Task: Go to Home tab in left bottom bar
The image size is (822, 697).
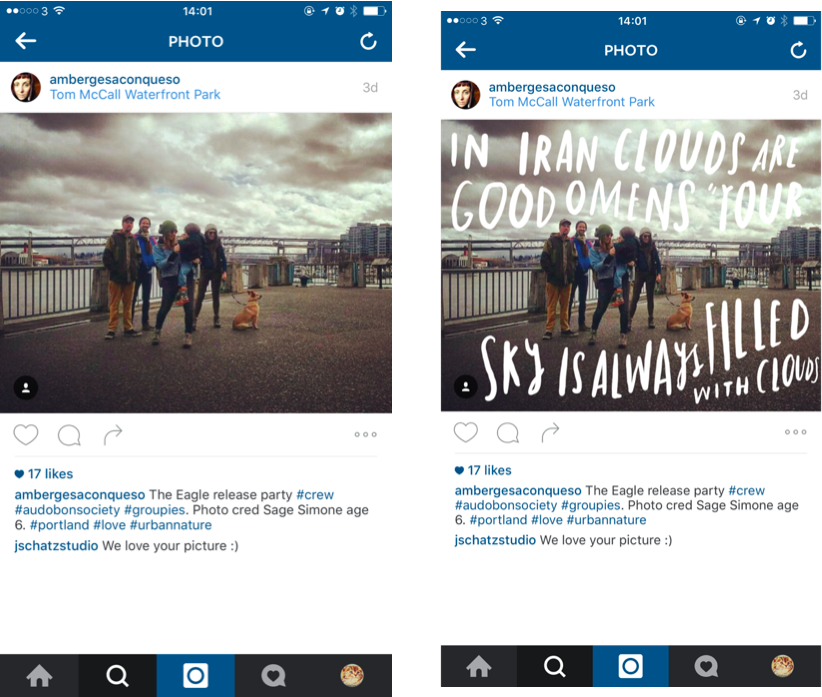Action: (39, 676)
